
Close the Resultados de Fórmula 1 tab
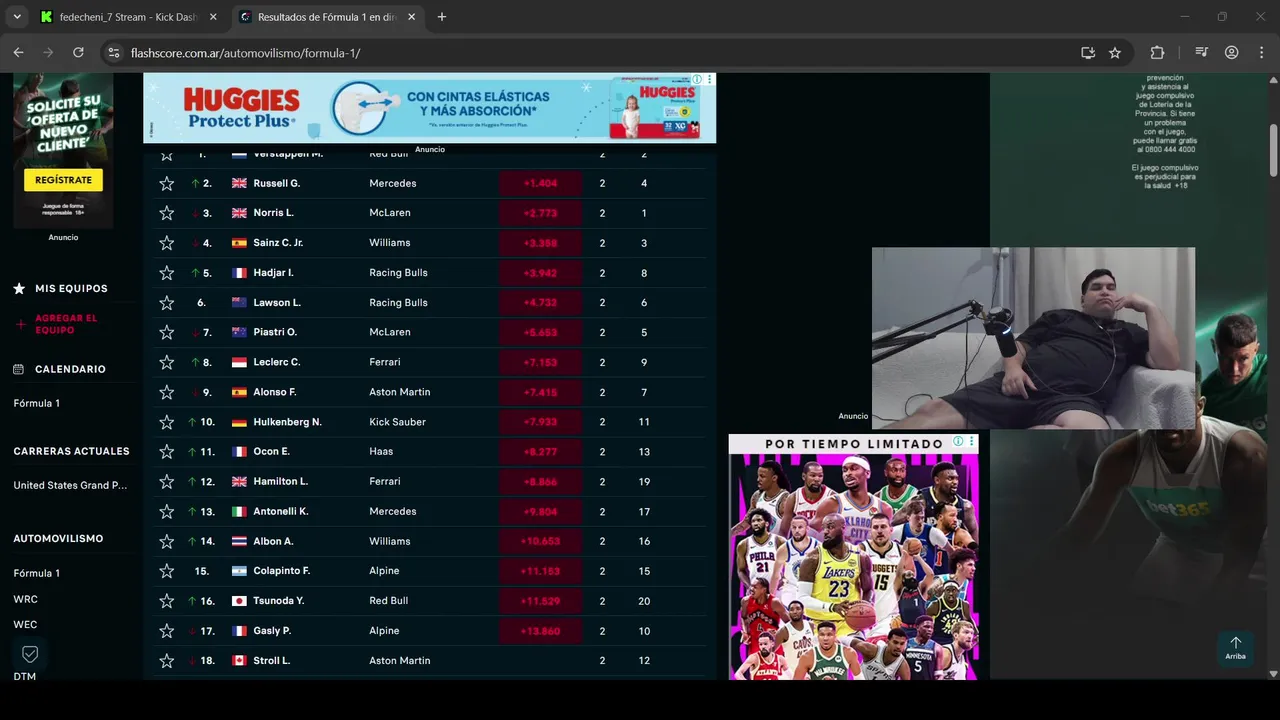(411, 17)
